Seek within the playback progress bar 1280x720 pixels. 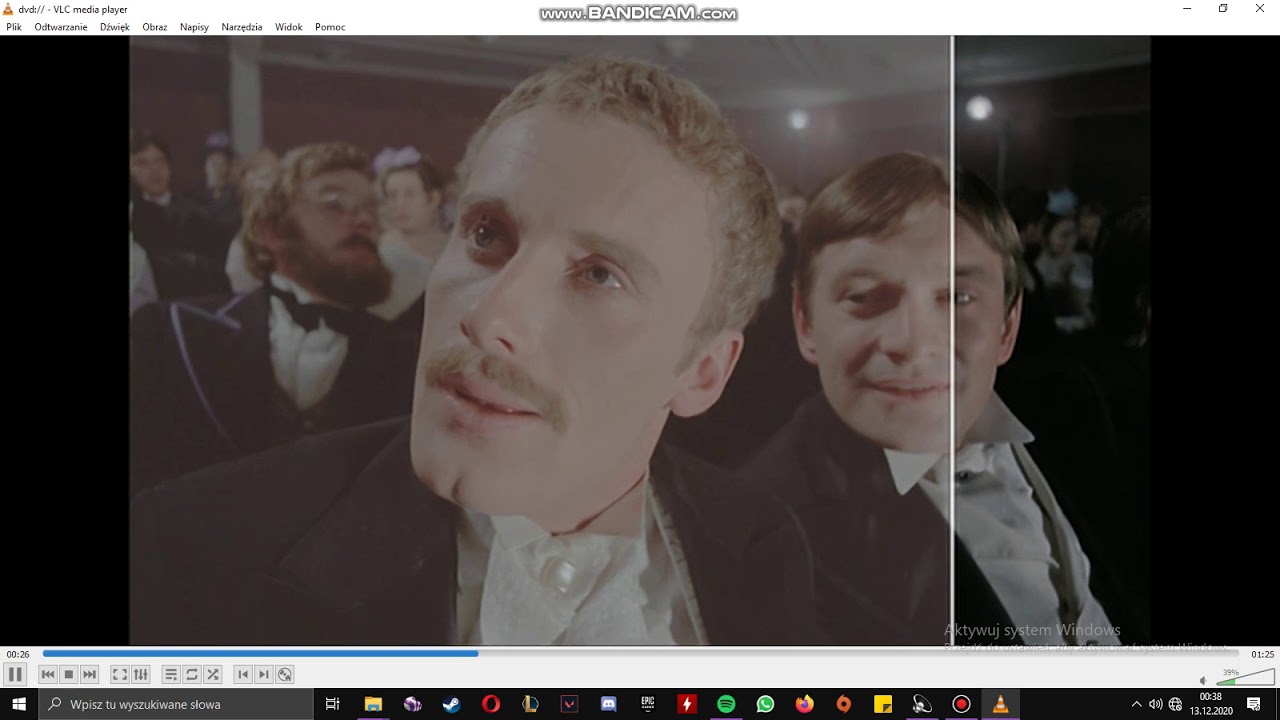coord(641,654)
